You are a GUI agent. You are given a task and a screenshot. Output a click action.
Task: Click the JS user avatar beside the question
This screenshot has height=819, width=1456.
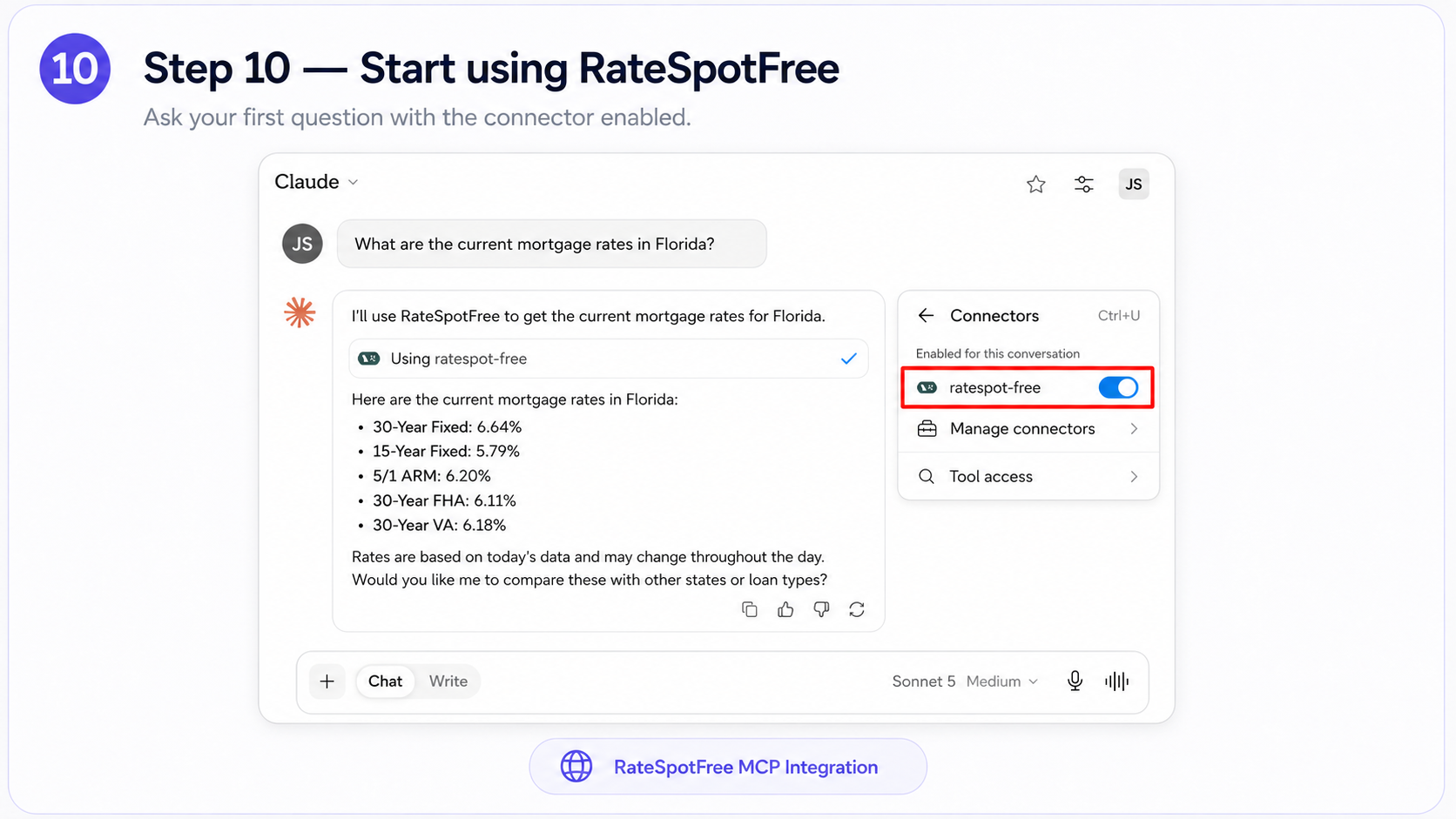302,244
